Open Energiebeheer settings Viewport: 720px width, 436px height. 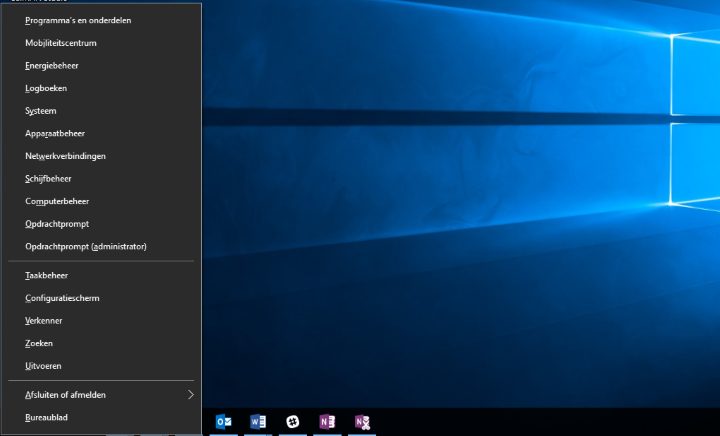coord(52,66)
